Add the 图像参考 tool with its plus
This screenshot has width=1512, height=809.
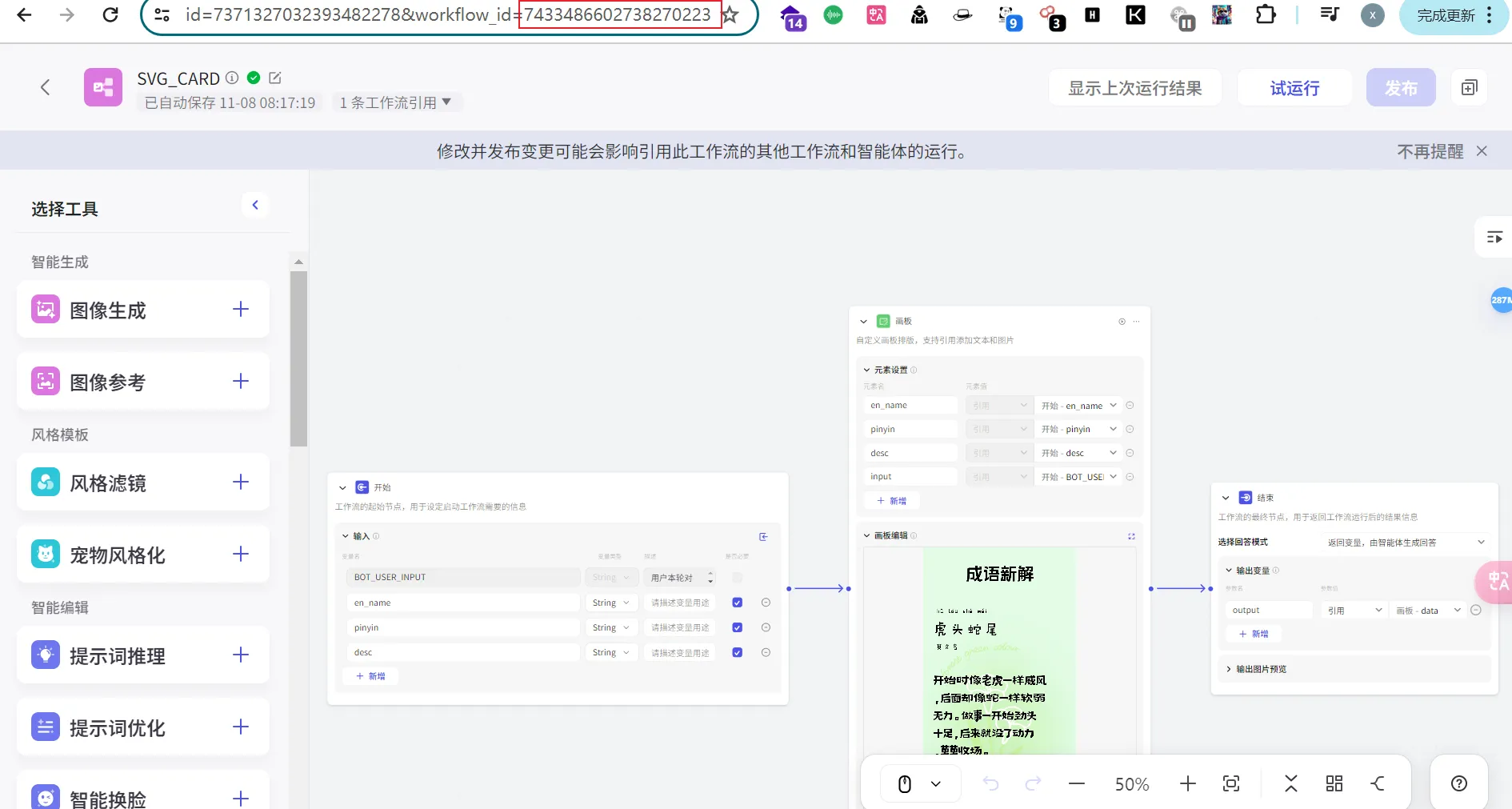[241, 382]
